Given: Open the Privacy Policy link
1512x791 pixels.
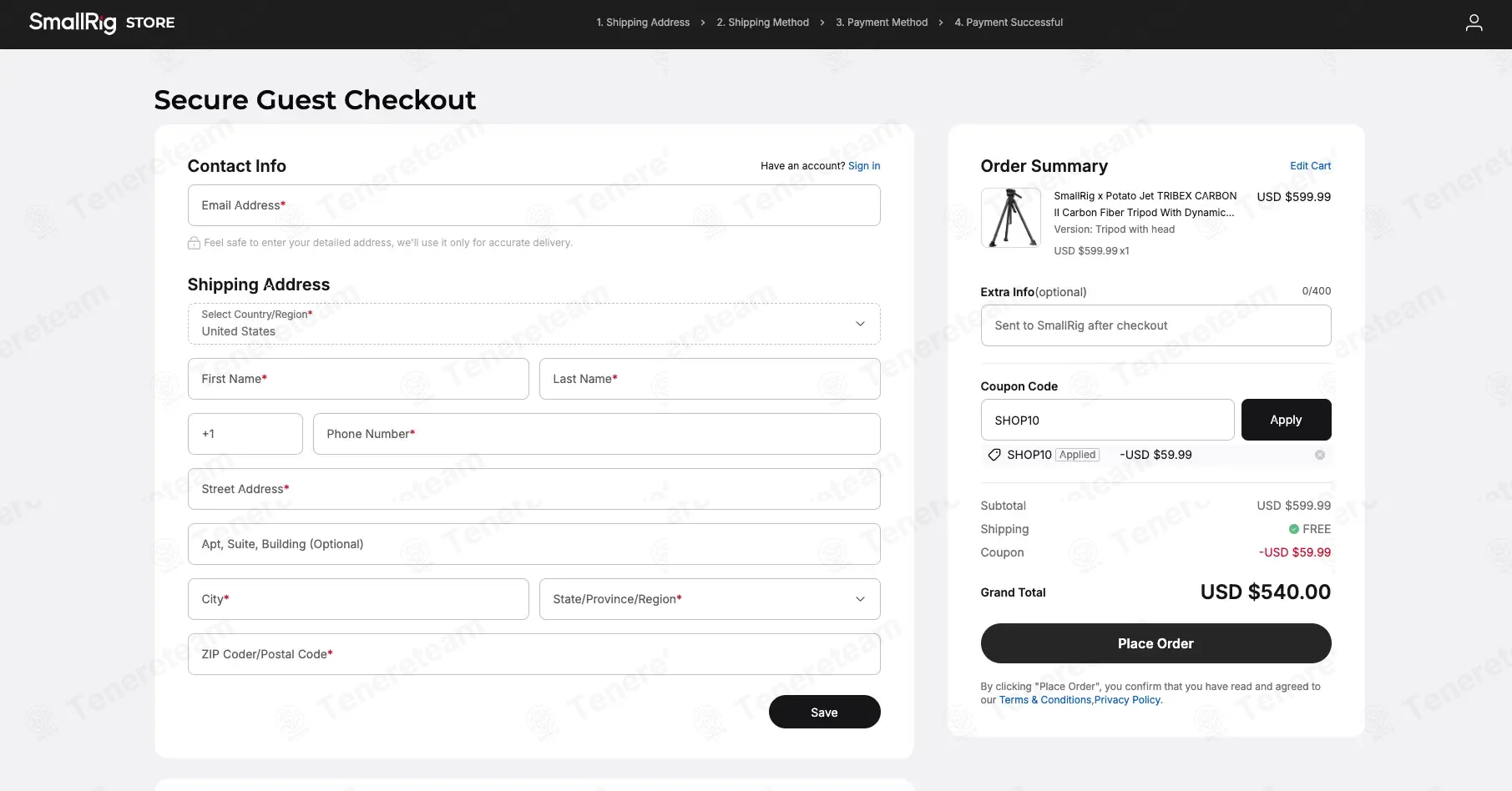Looking at the screenshot, I should point(1127,700).
